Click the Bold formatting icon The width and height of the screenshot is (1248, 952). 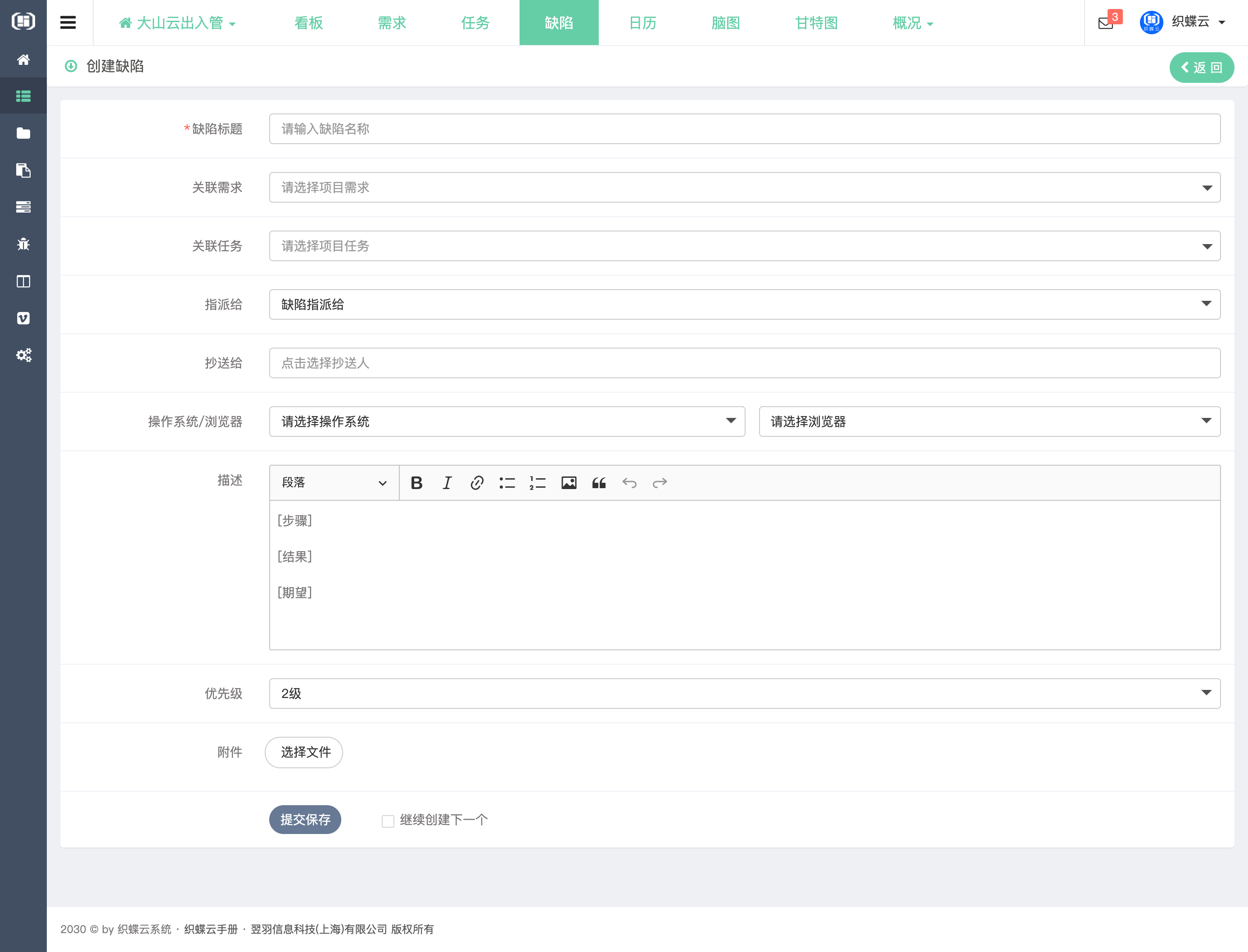(x=416, y=483)
